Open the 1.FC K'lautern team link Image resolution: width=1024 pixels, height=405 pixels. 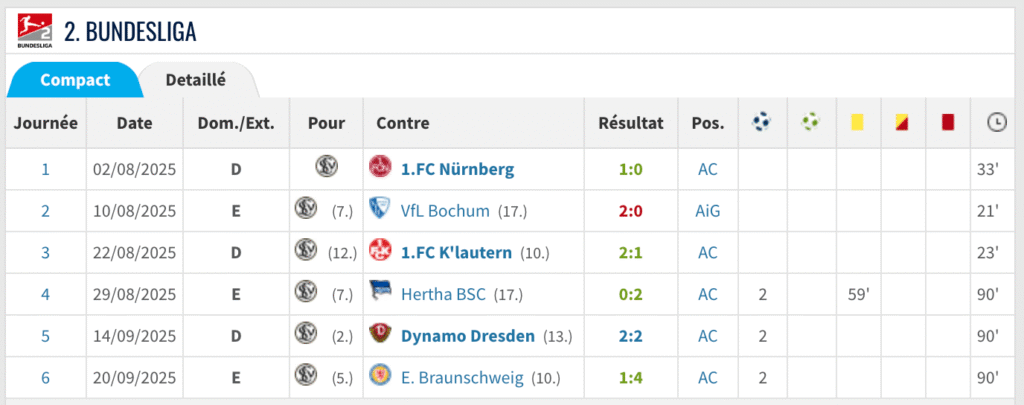(x=456, y=252)
